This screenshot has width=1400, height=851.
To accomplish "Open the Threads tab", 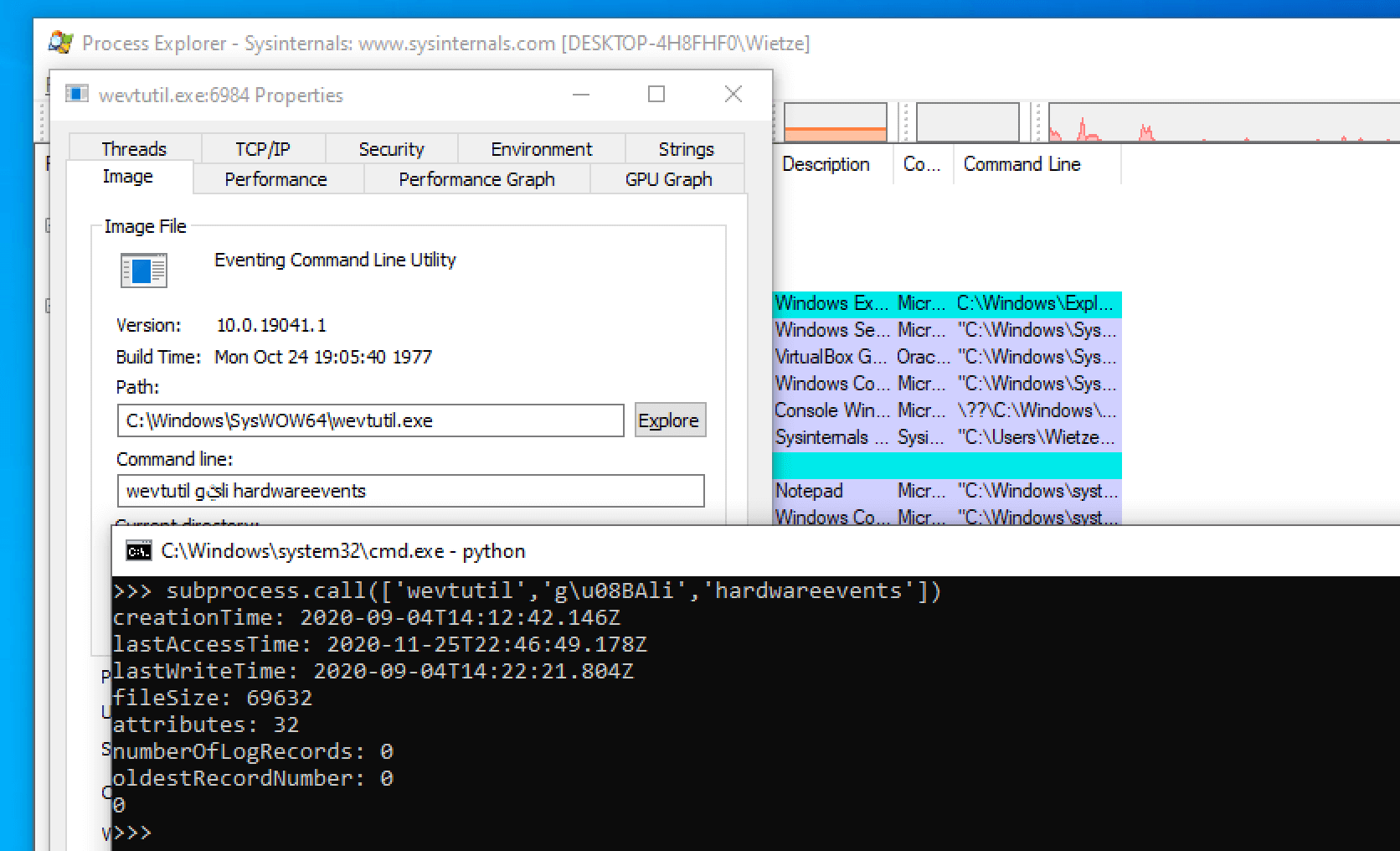I will tap(134, 149).
